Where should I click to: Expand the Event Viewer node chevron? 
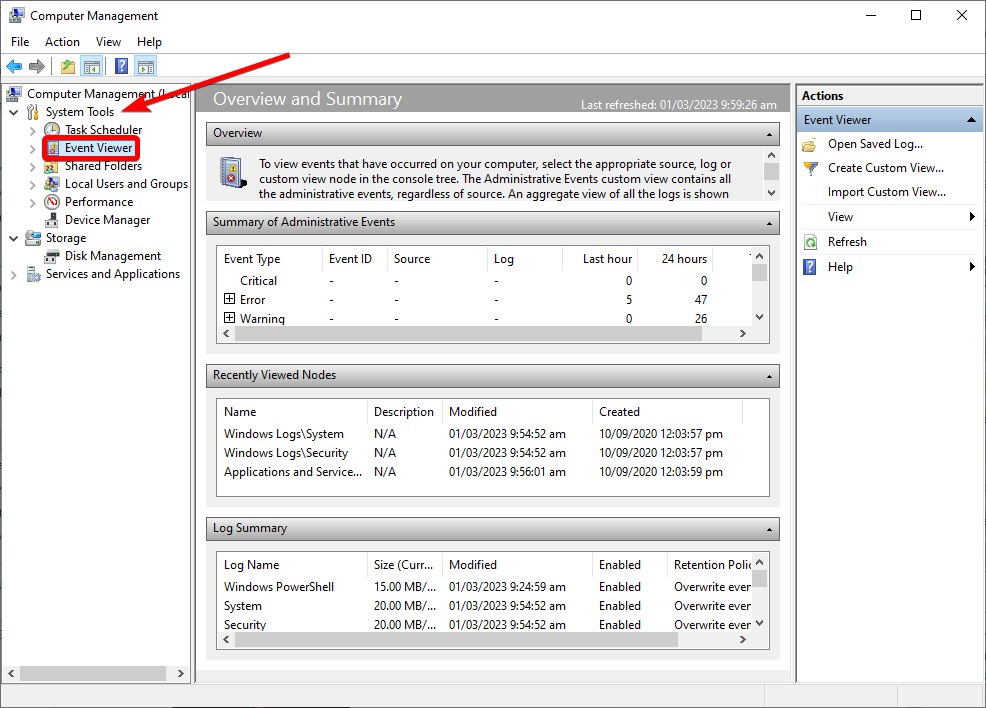[x=33, y=149]
